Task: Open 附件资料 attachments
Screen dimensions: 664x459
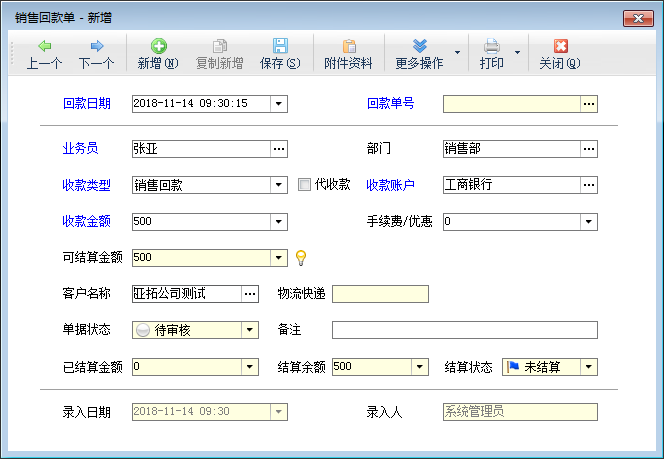Action: pos(348,46)
